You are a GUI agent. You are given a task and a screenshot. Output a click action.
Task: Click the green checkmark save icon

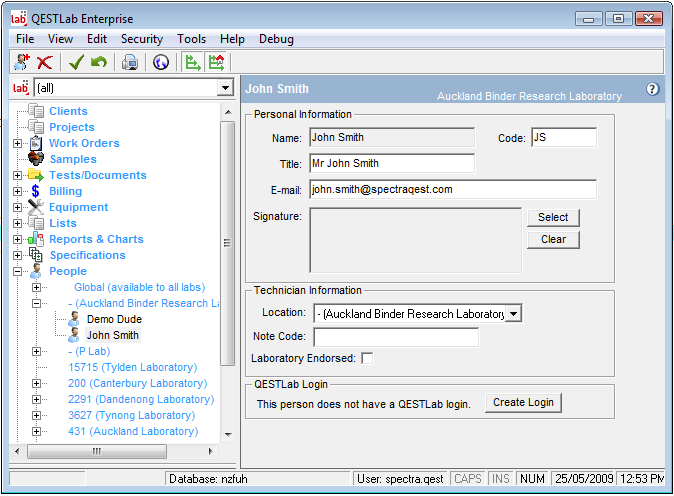(x=76, y=62)
